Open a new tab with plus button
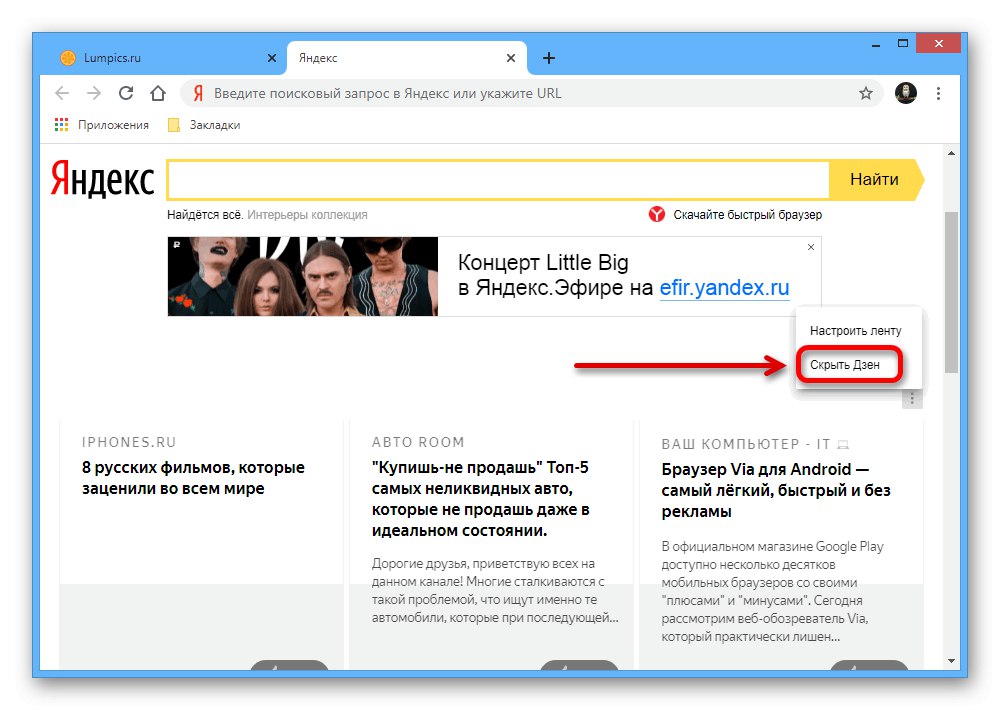The height and width of the screenshot is (710, 1000). (548, 58)
